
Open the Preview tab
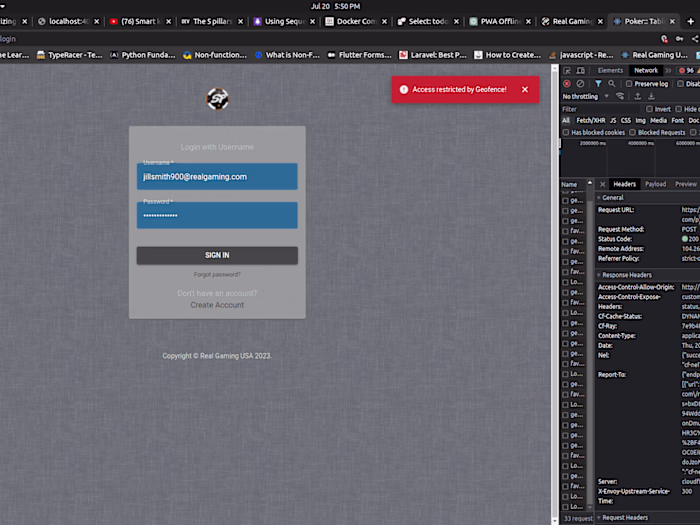686,184
